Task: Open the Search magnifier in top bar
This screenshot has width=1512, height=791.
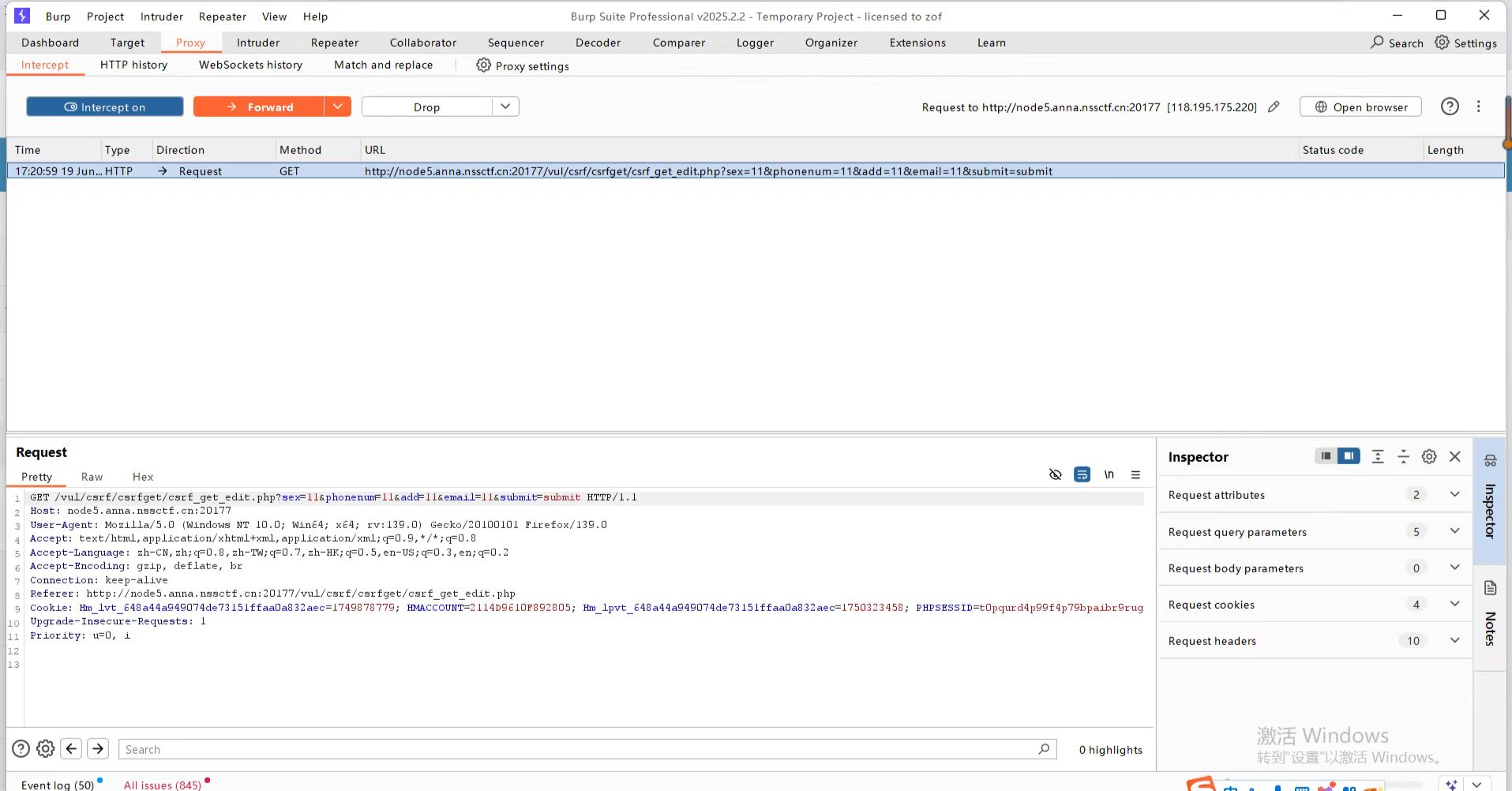Action: pyautogui.click(x=1377, y=42)
